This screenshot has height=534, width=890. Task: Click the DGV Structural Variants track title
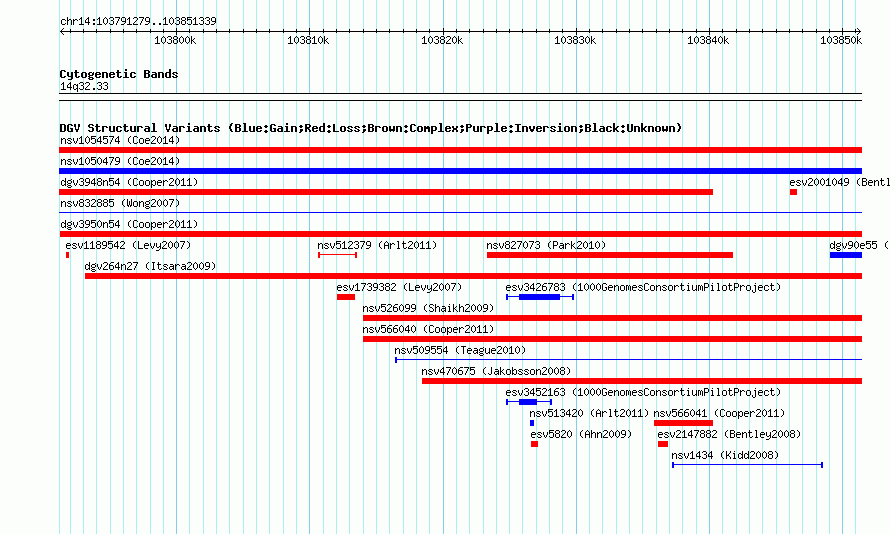point(370,128)
